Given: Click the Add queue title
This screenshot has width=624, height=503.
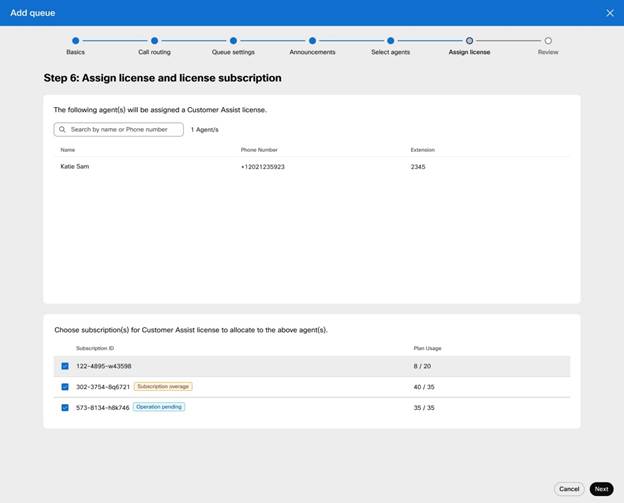Looking at the screenshot, I should point(33,13).
